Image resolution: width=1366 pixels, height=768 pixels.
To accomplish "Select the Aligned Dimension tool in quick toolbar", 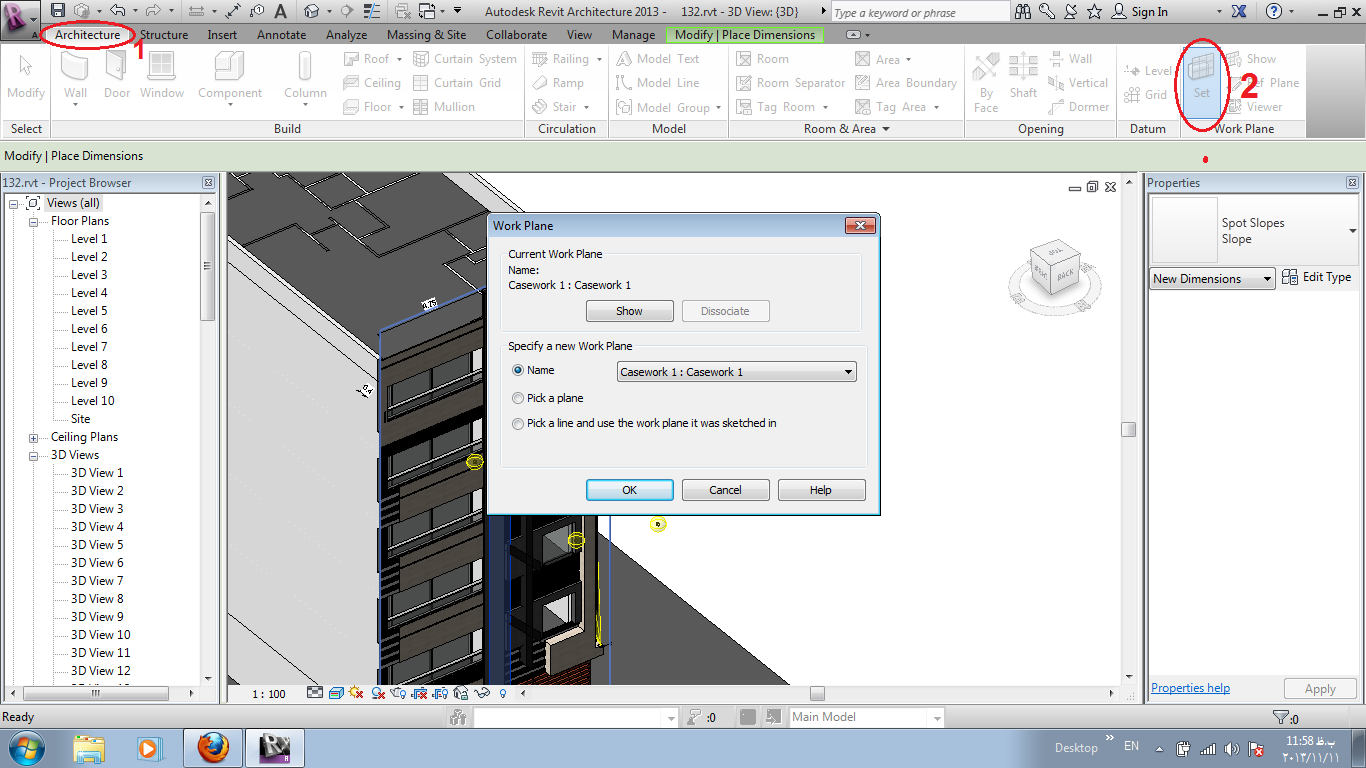I will [x=233, y=11].
